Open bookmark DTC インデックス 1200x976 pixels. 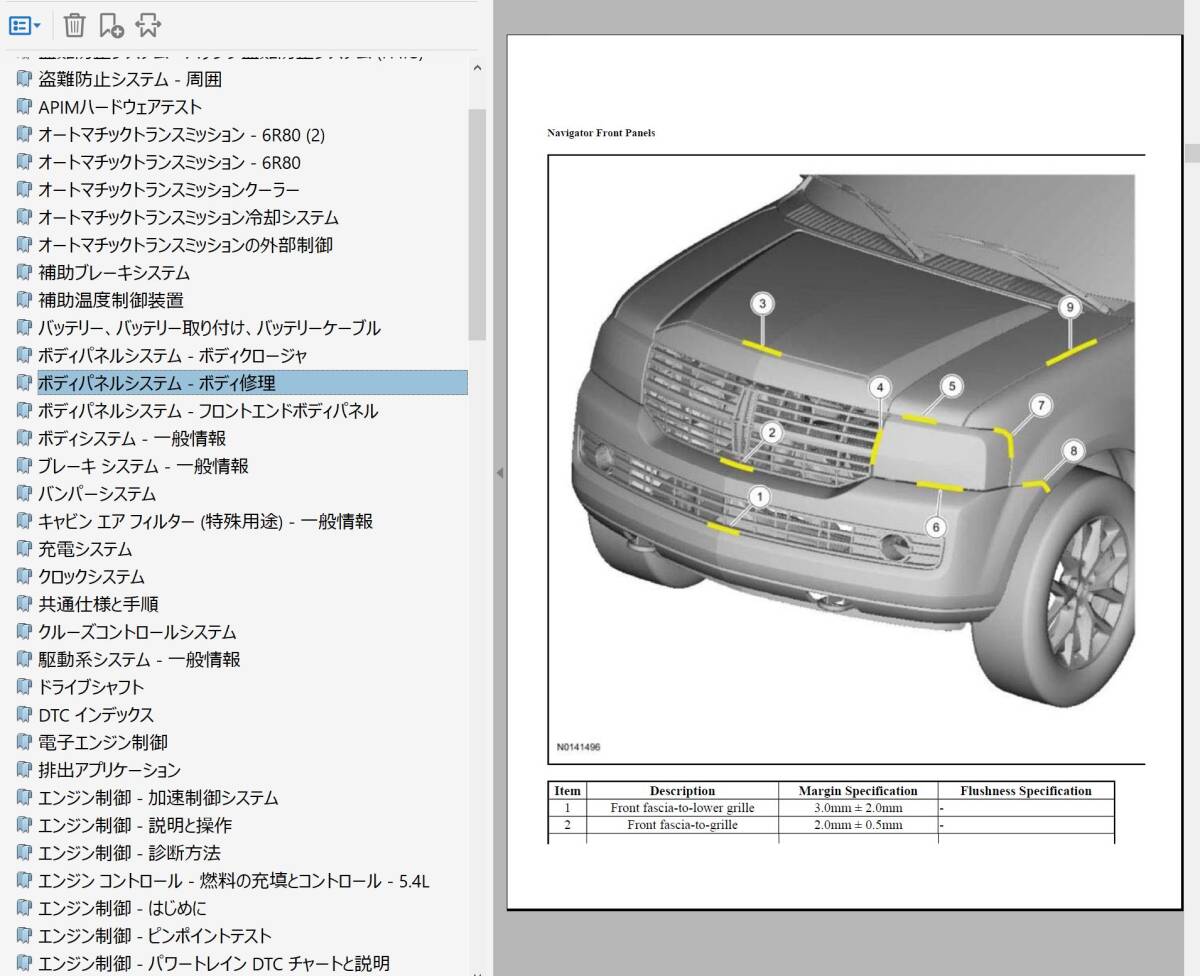(x=96, y=716)
